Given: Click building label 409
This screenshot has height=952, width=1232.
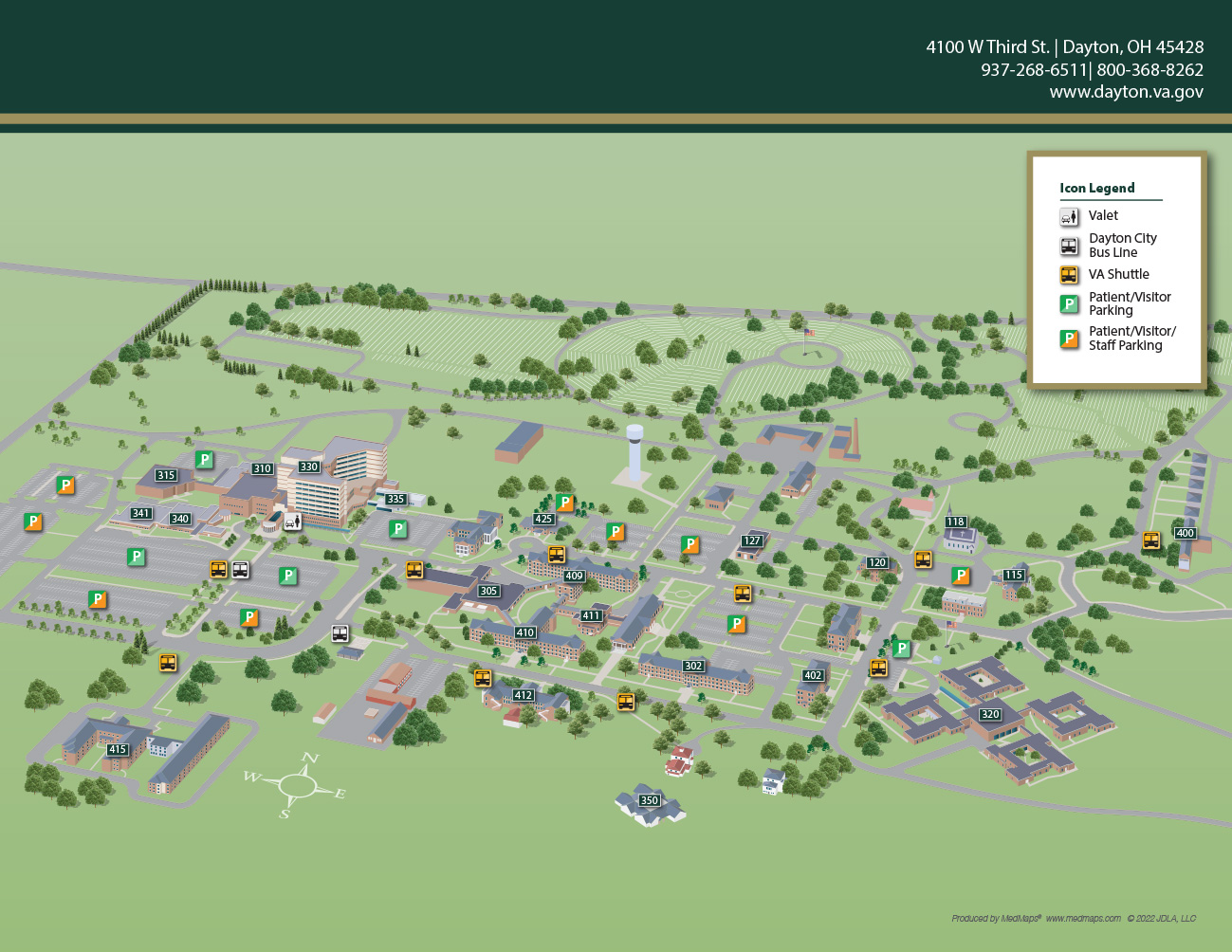Looking at the screenshot, I should pos(574,576).
